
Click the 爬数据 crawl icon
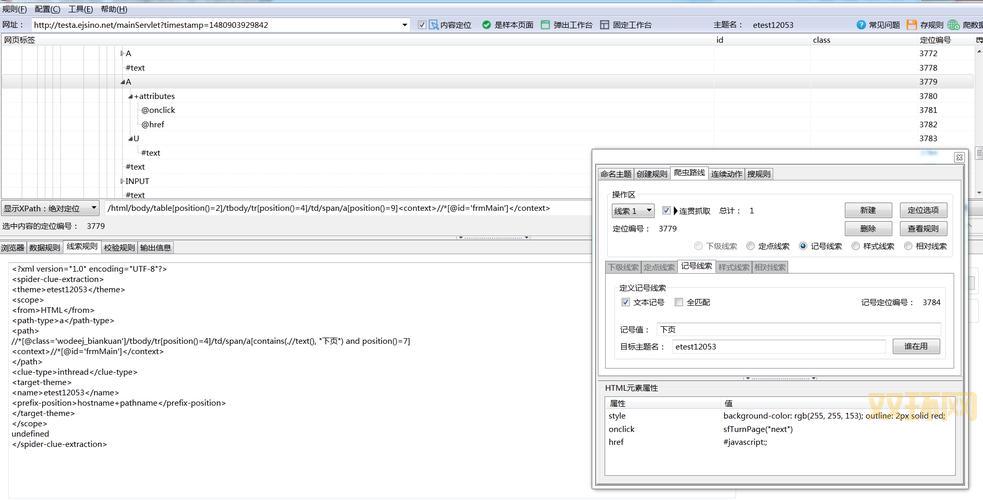click(954, 25)
